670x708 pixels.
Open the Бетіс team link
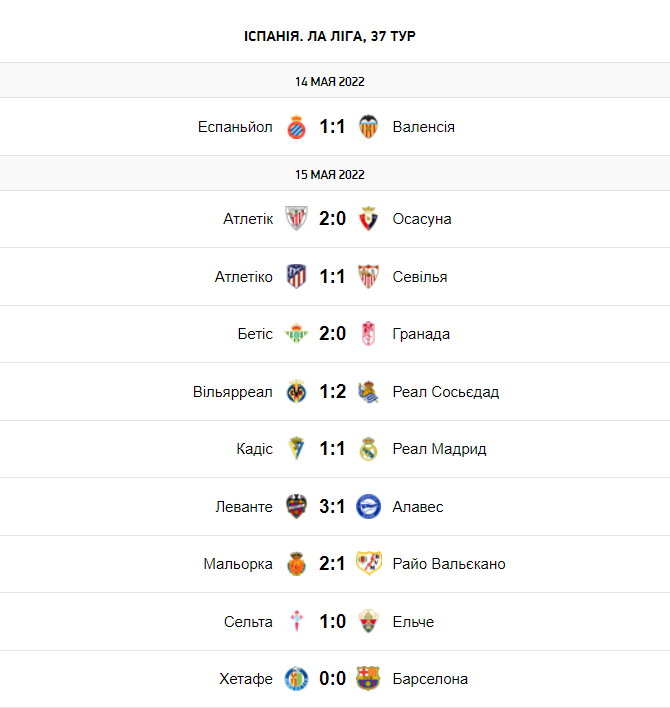point(254,334)
